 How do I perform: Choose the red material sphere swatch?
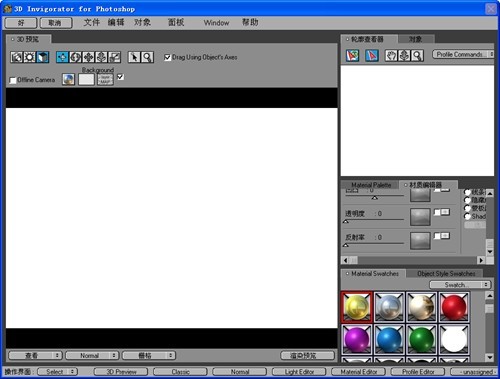click(454, 307)
